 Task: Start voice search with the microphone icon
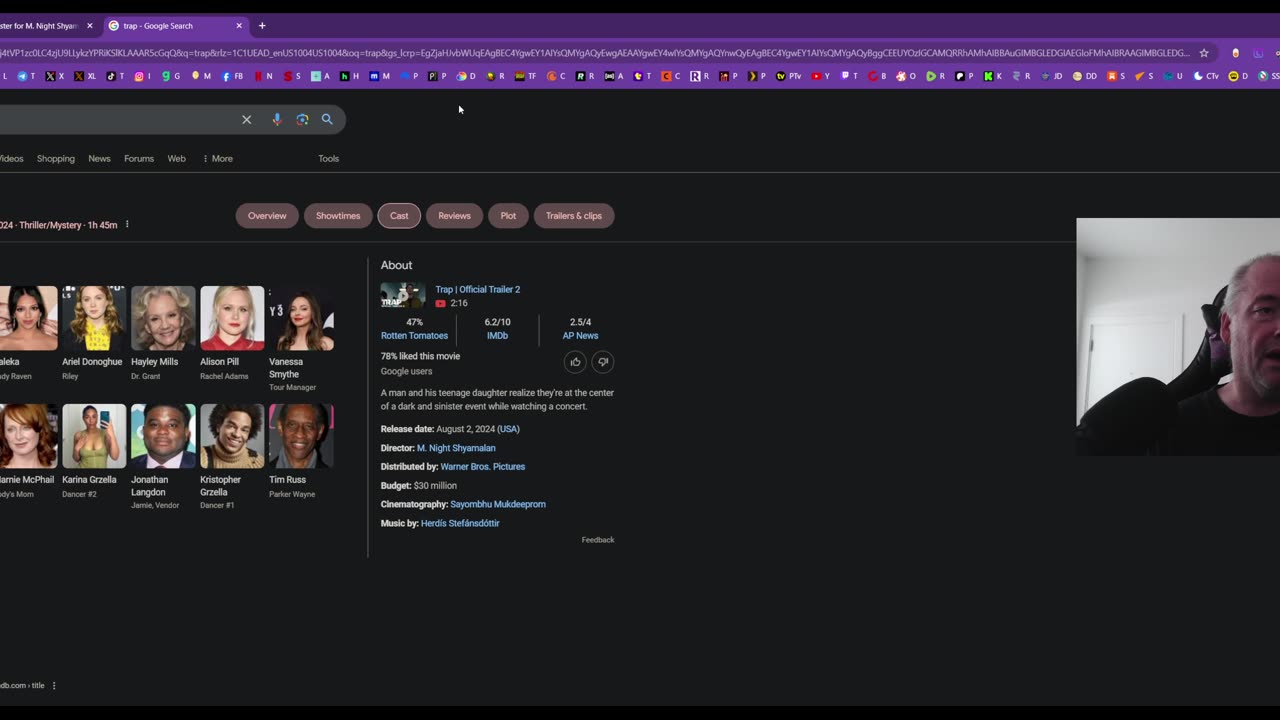(277, 119)
